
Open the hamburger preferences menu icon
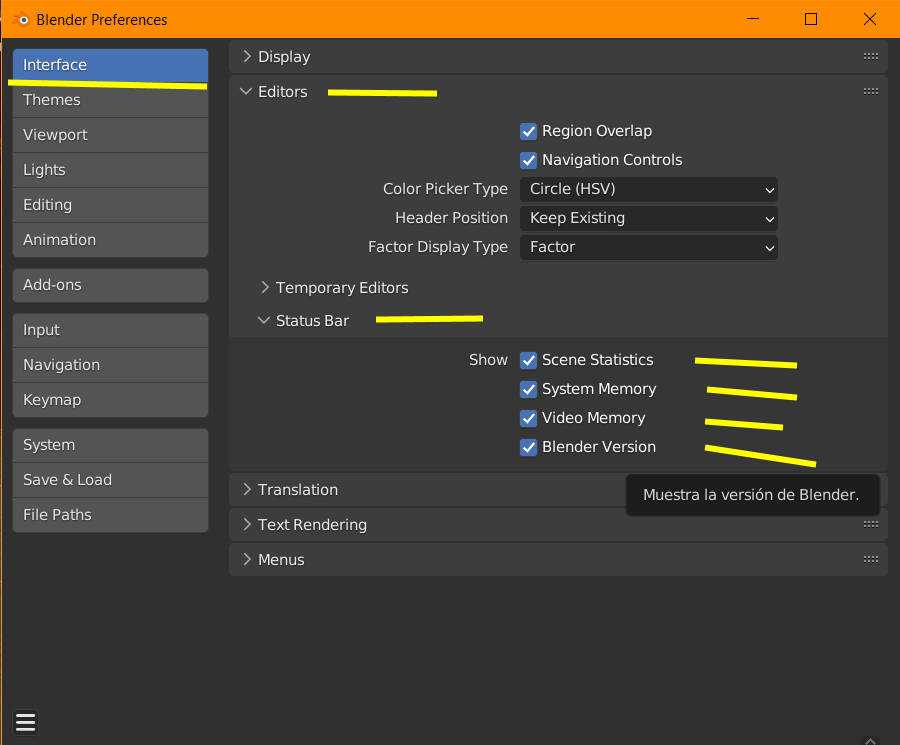pos(26,722)
